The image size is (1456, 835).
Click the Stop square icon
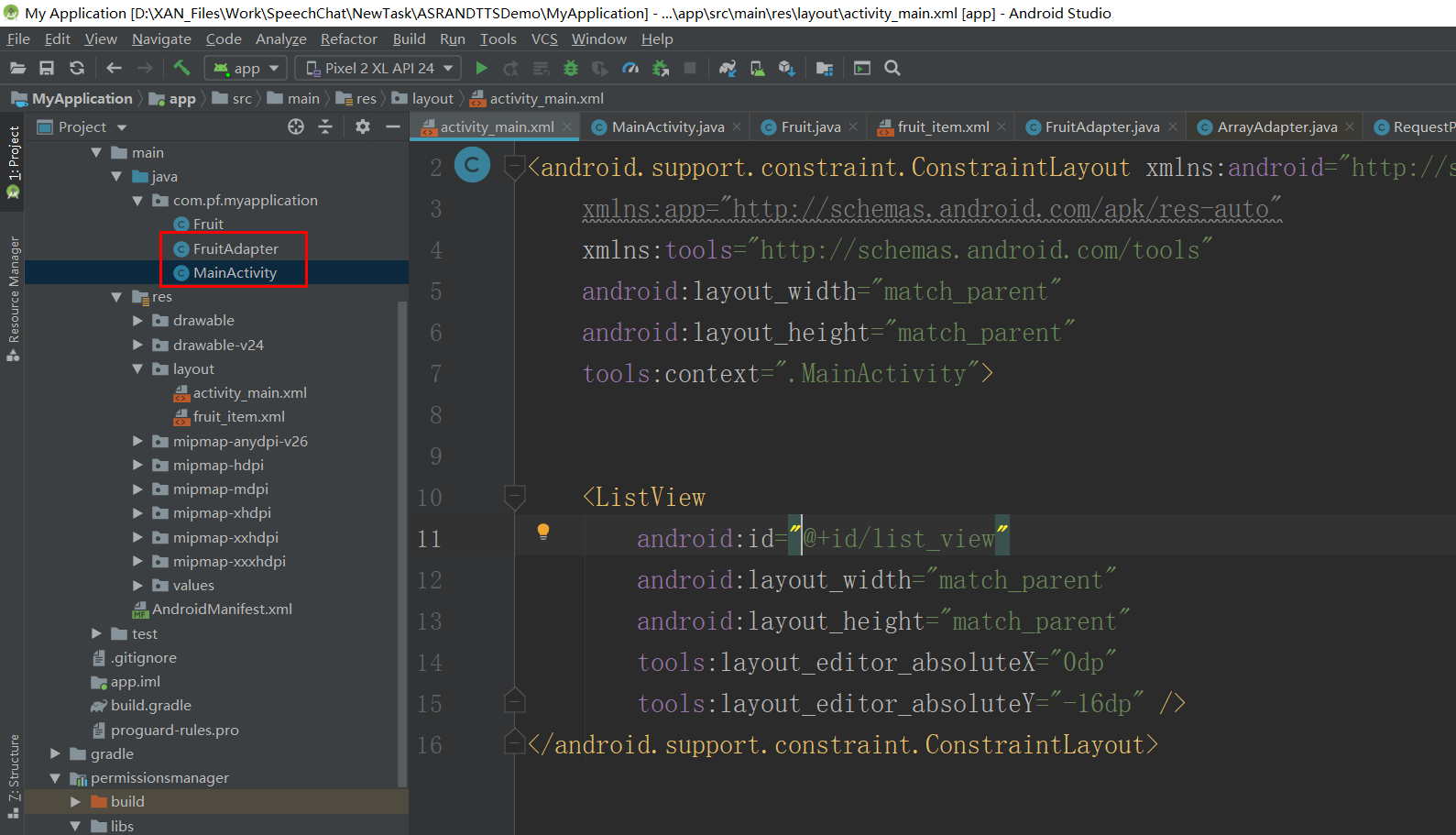point(690,68)
